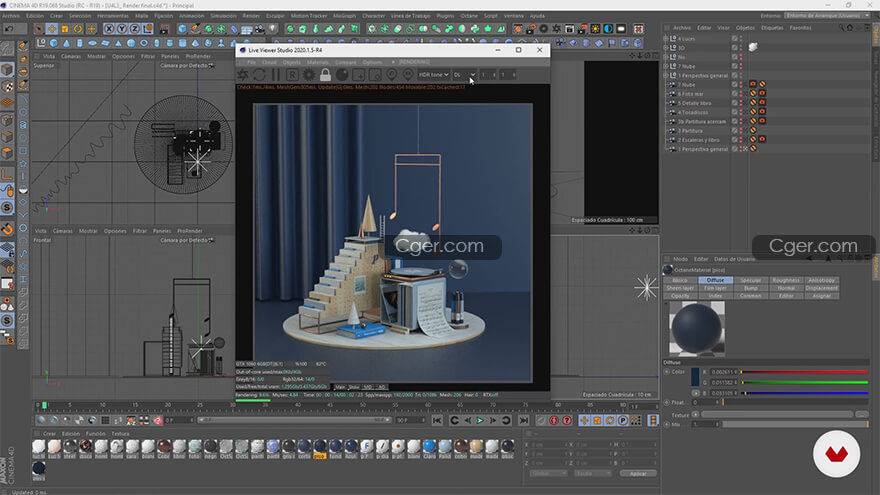Click the Render View clapperboard icon
Viewport: 880px width, 495px height.
coord(164,29)
